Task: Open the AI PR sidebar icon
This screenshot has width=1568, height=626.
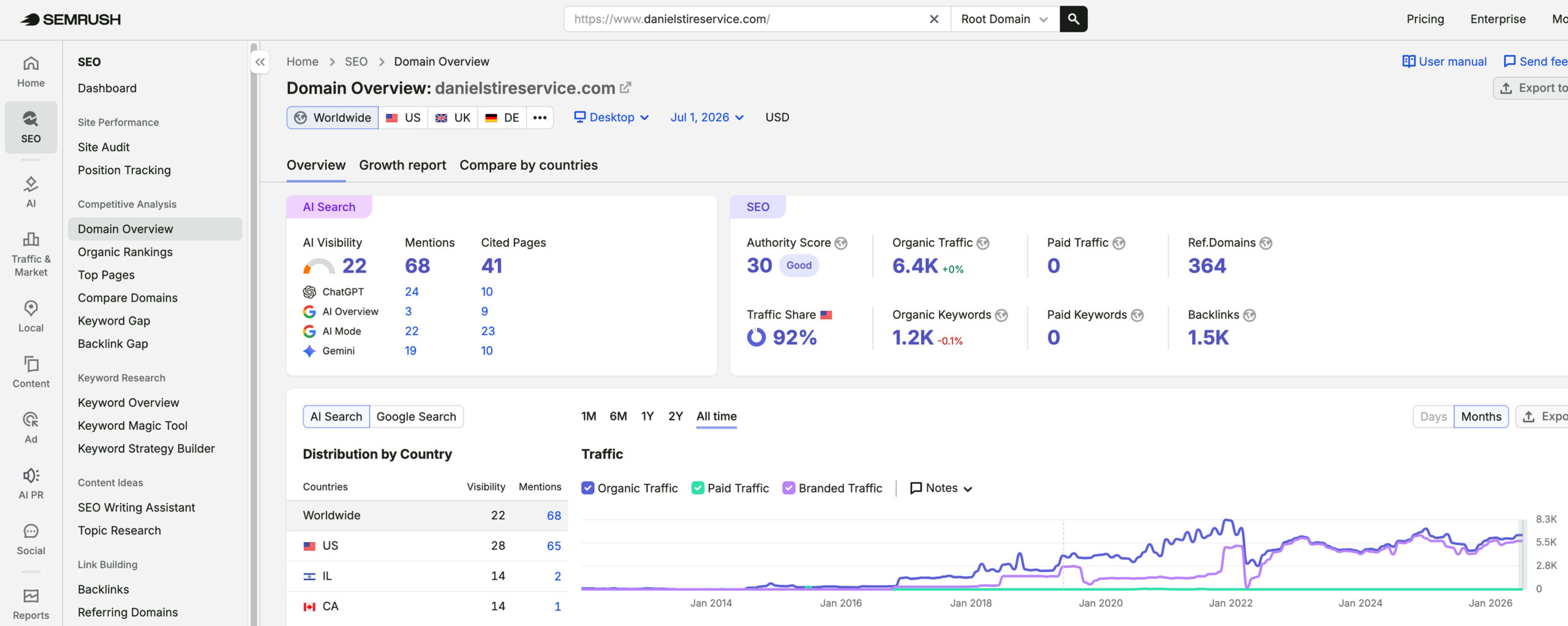Action: point(31,483)
